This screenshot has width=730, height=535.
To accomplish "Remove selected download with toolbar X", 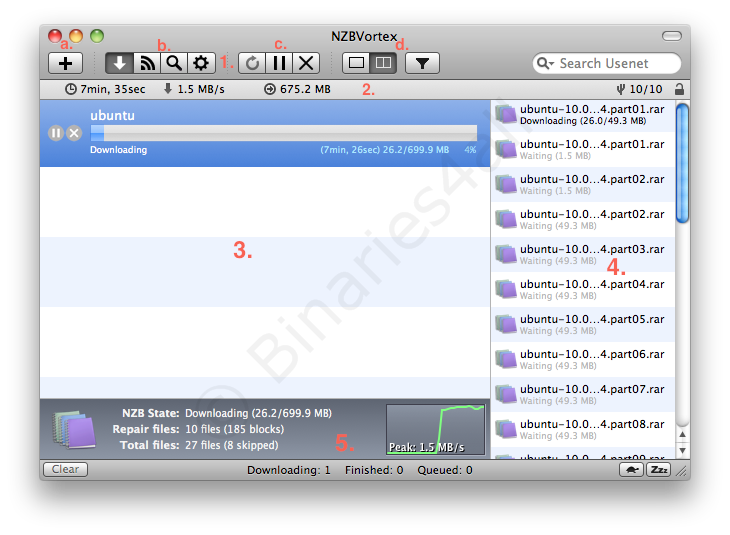I will (x=306, y=63).
